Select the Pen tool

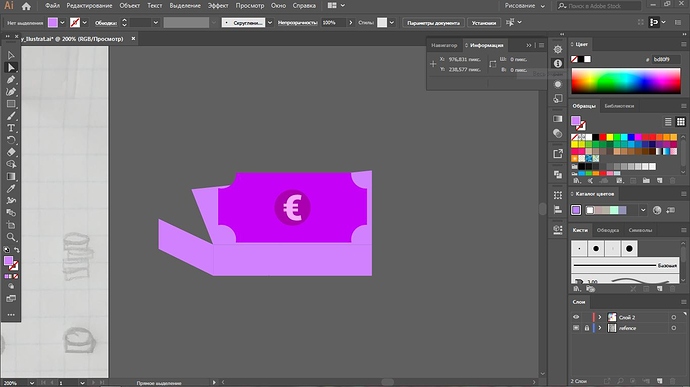point(11,80)
